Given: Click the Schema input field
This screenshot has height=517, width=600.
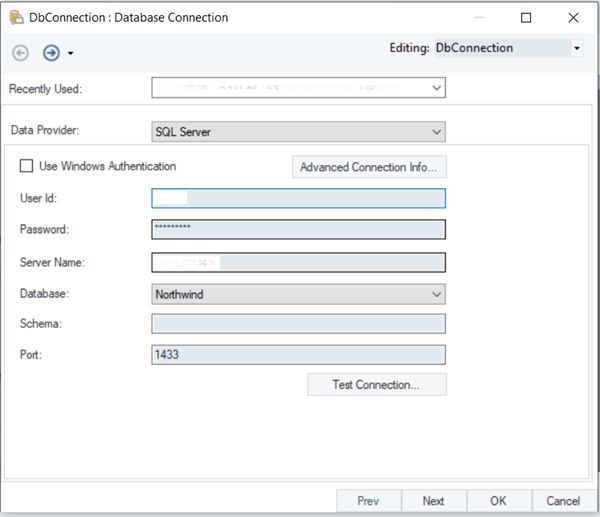Looking at the screenshot, I should (298, 324).
